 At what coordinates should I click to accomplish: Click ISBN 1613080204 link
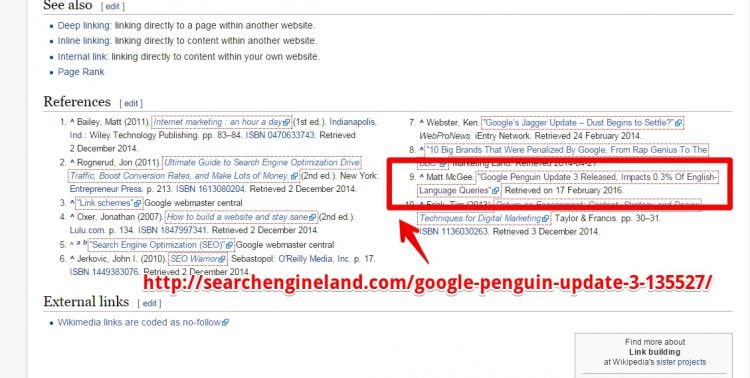(x=210, y=189)
